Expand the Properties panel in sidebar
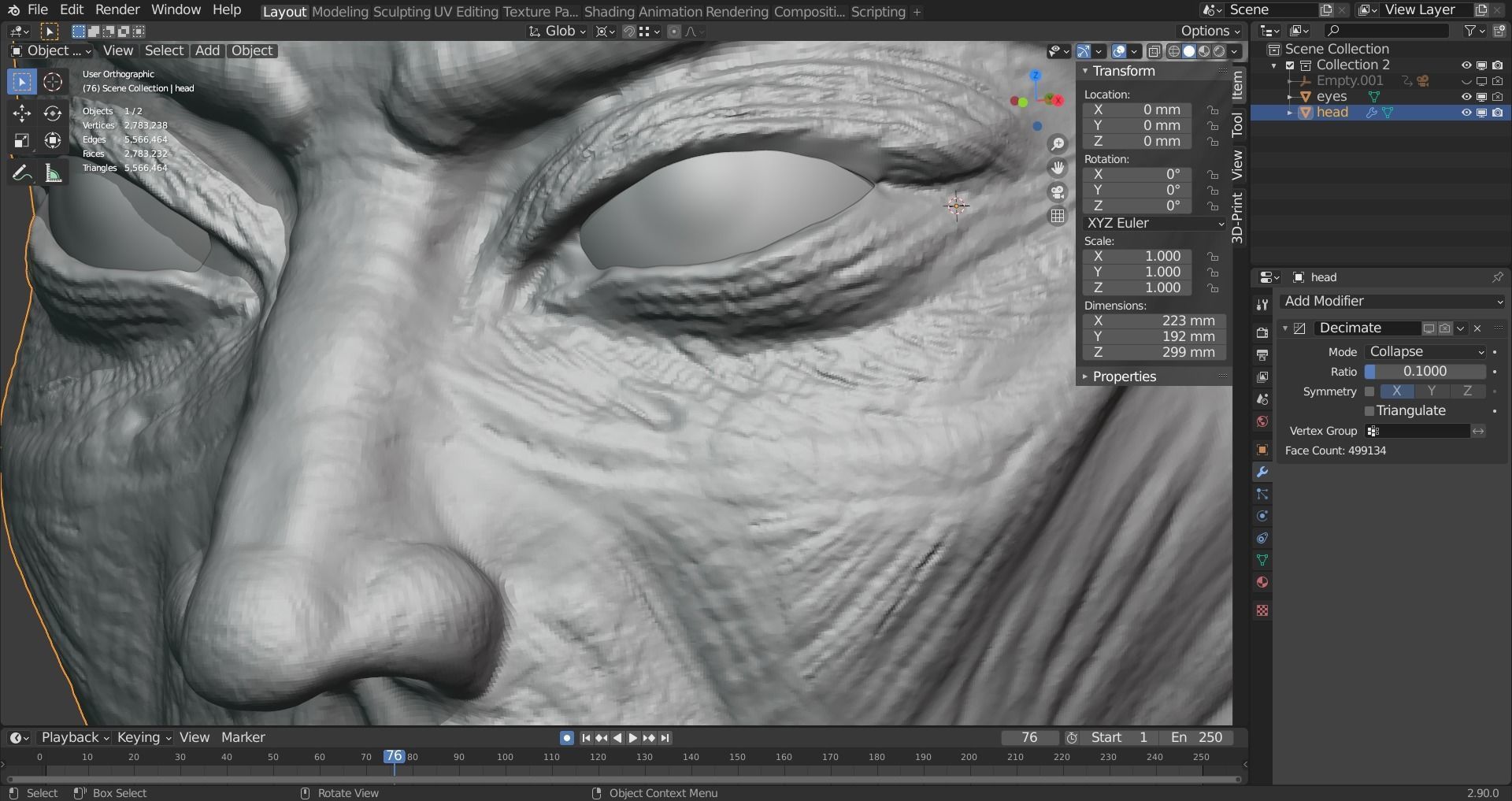1512x801 pixels. (1085, 376)
